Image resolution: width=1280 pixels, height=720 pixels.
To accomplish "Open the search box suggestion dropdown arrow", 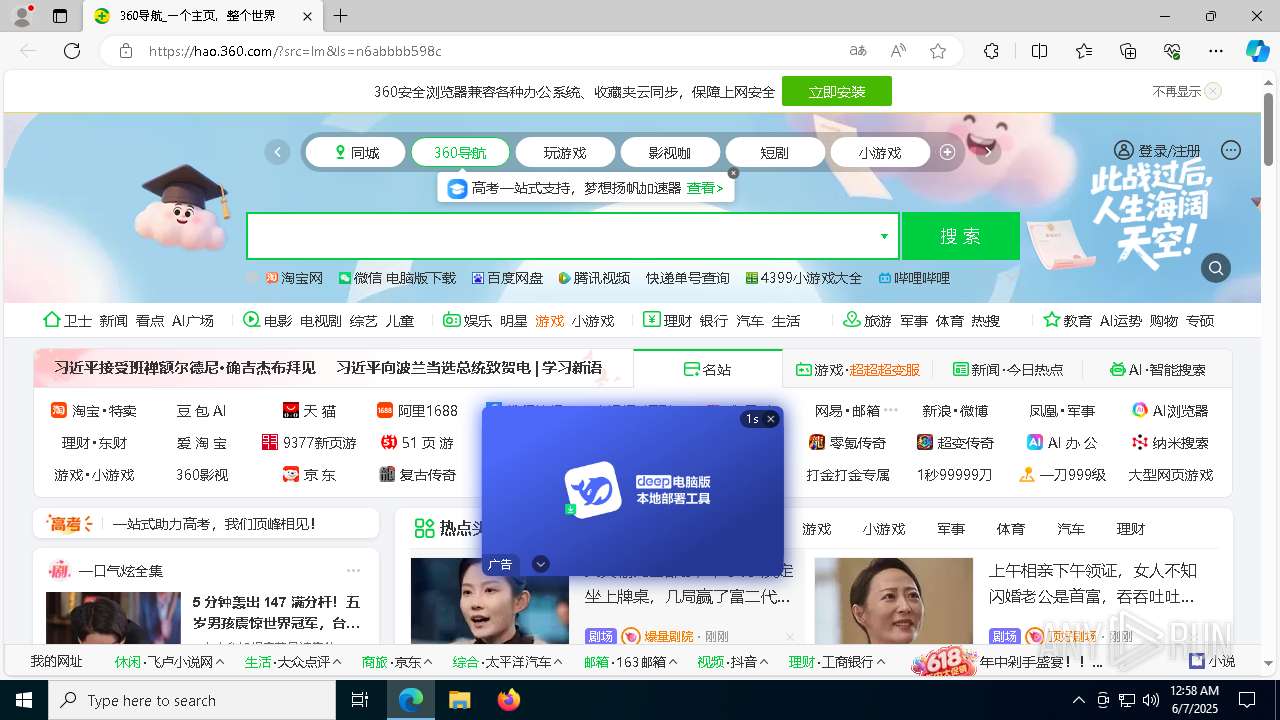I will 884,236.
